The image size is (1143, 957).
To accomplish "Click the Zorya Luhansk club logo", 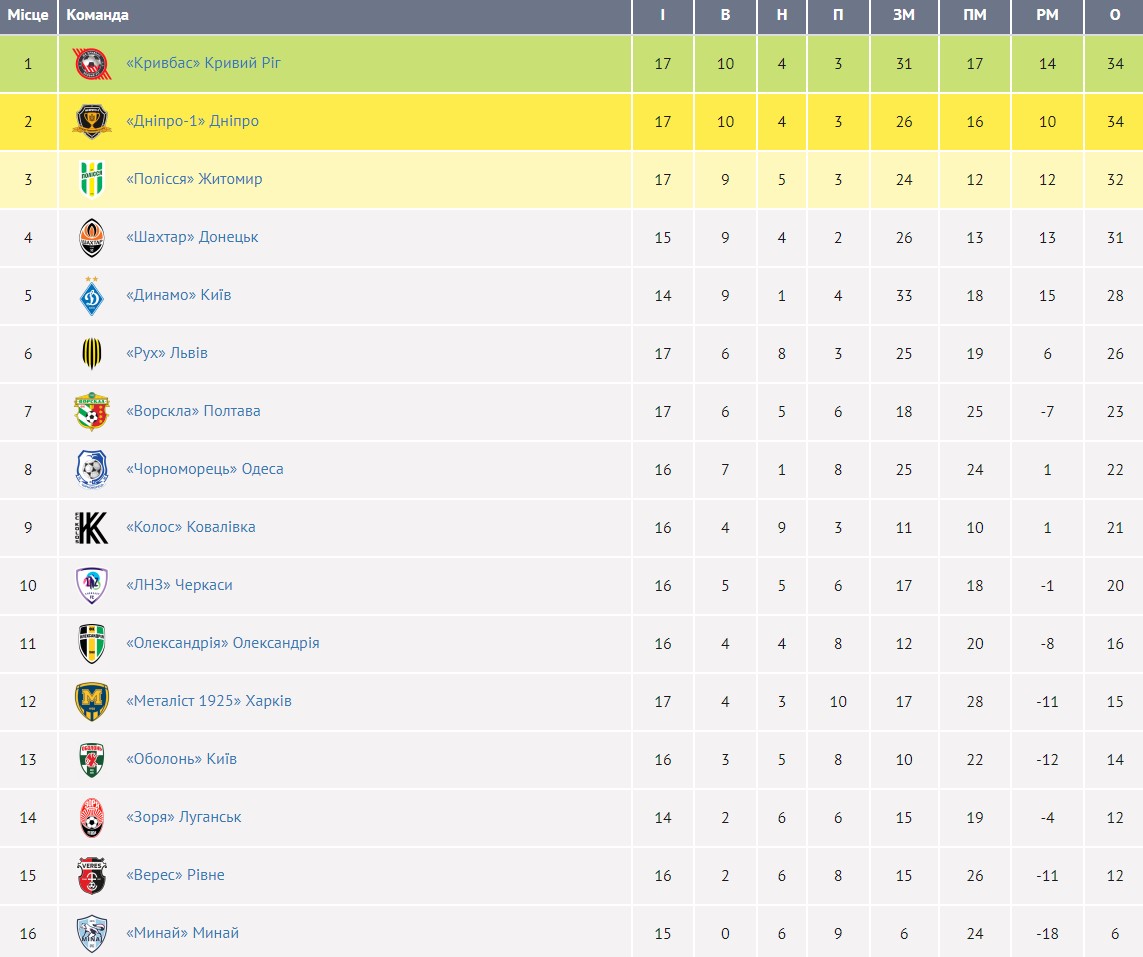I will 92,817.
